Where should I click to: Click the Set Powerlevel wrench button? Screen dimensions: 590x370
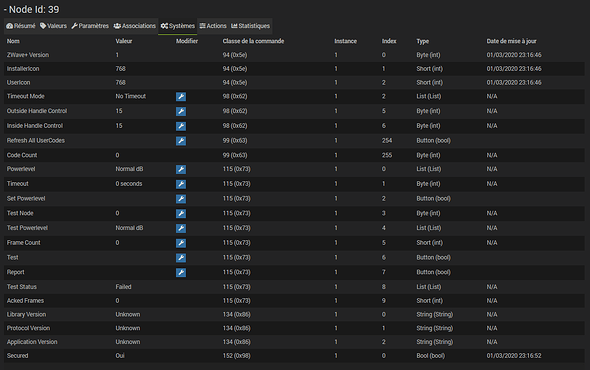[x=181, y=199]
